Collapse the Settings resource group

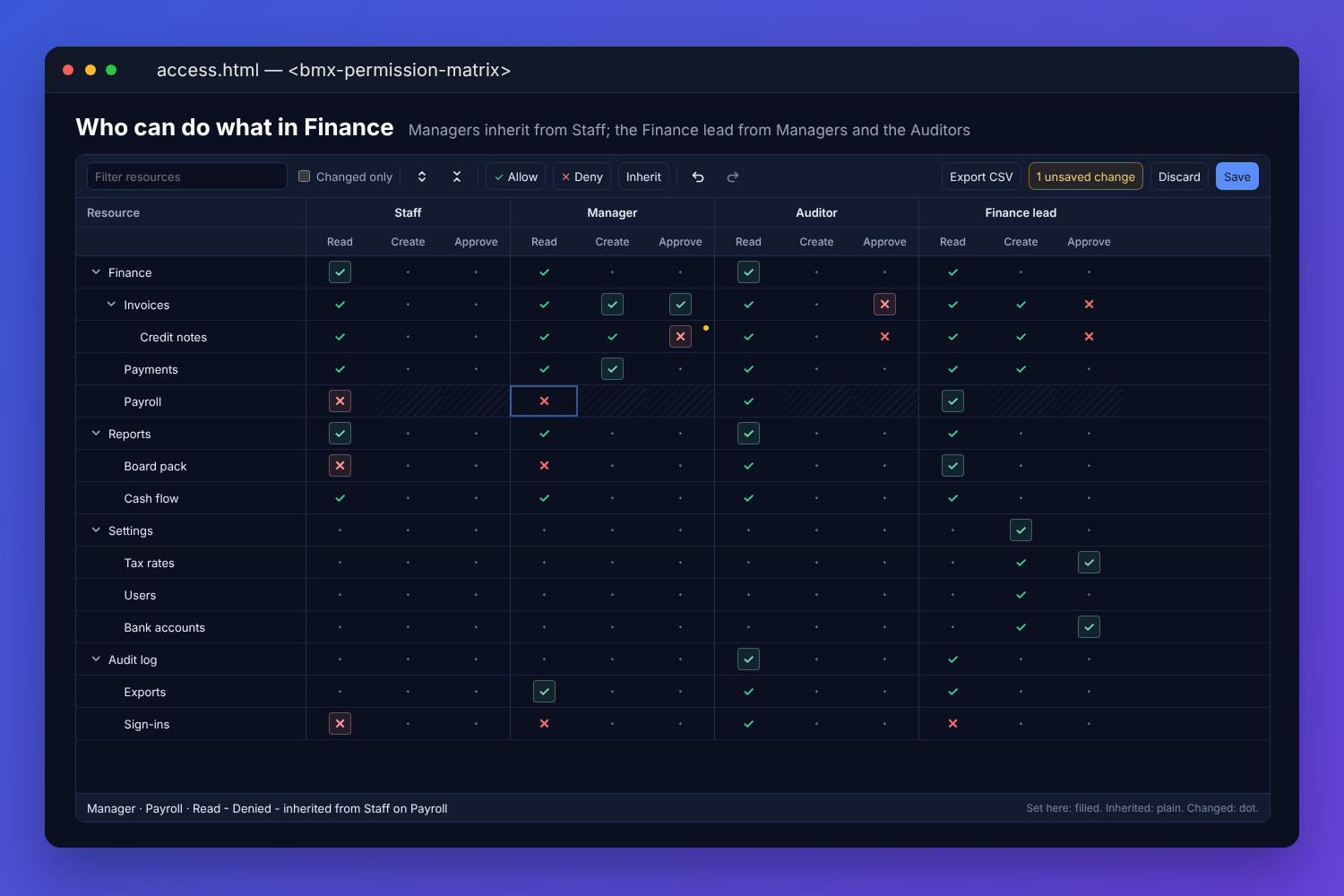tap(96, 530)
